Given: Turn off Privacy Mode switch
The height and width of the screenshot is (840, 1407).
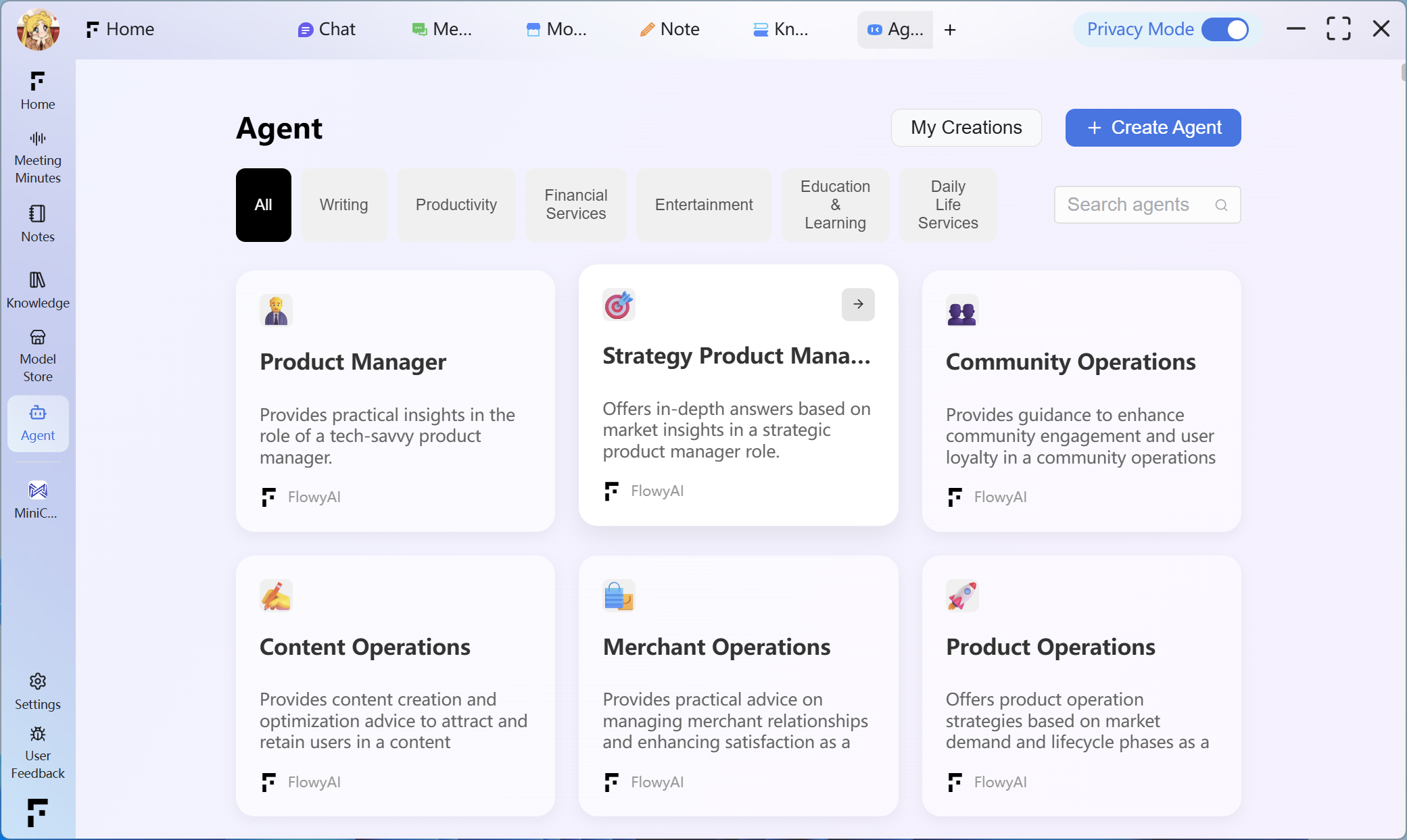Looking at the screenshot, I should click(x=1225, y=30).
